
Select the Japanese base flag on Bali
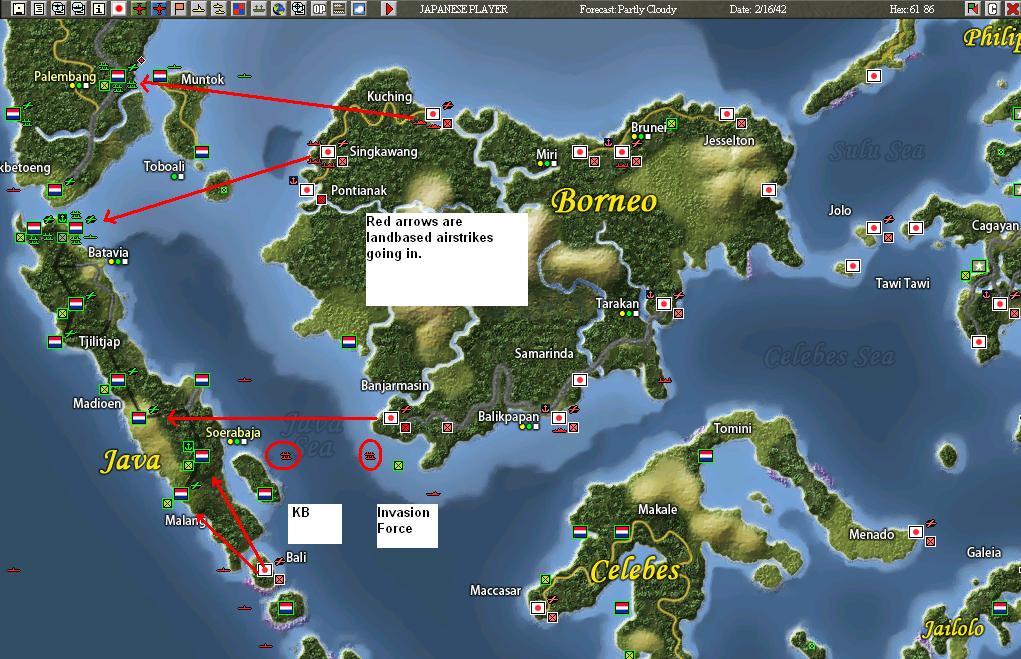(x=264, y=570)
